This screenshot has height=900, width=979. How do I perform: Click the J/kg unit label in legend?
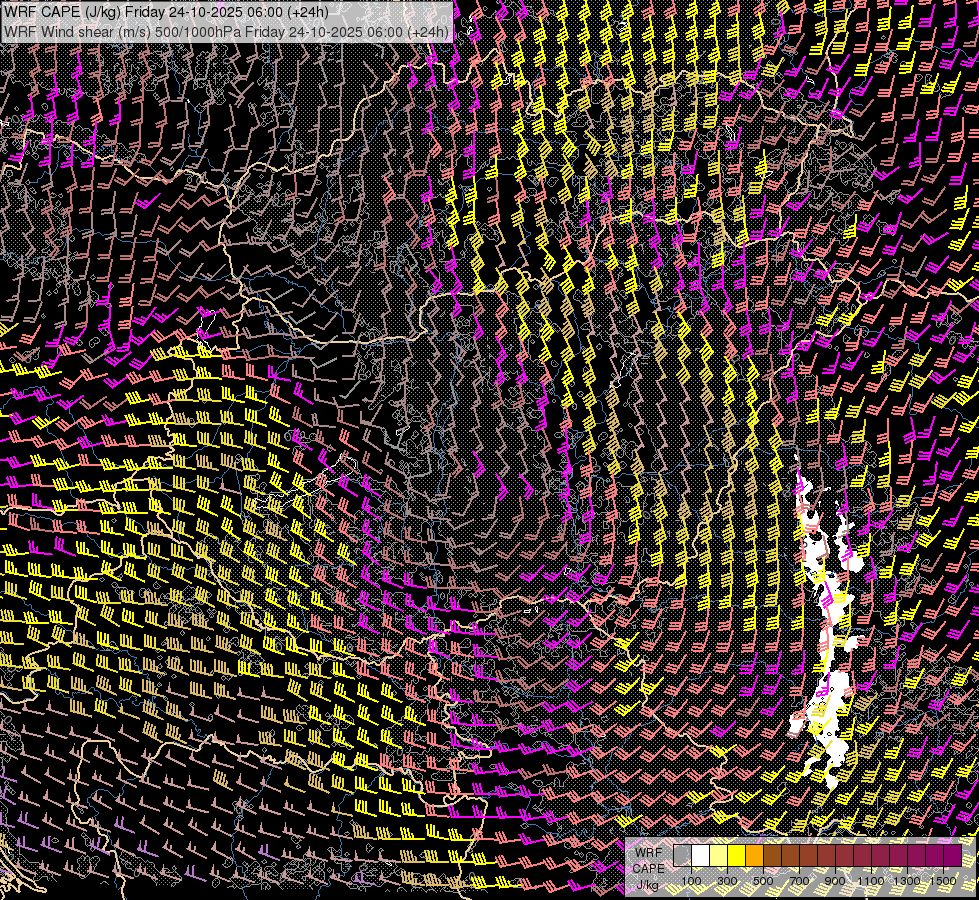(x=647, y=884)
